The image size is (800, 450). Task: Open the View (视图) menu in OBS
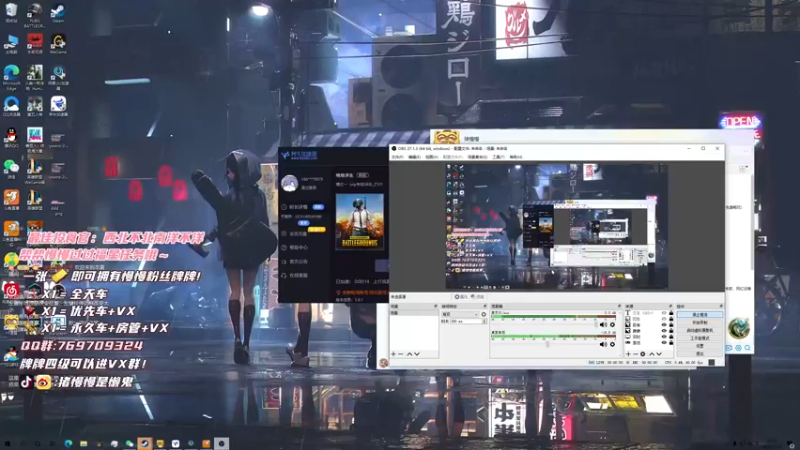432,157
